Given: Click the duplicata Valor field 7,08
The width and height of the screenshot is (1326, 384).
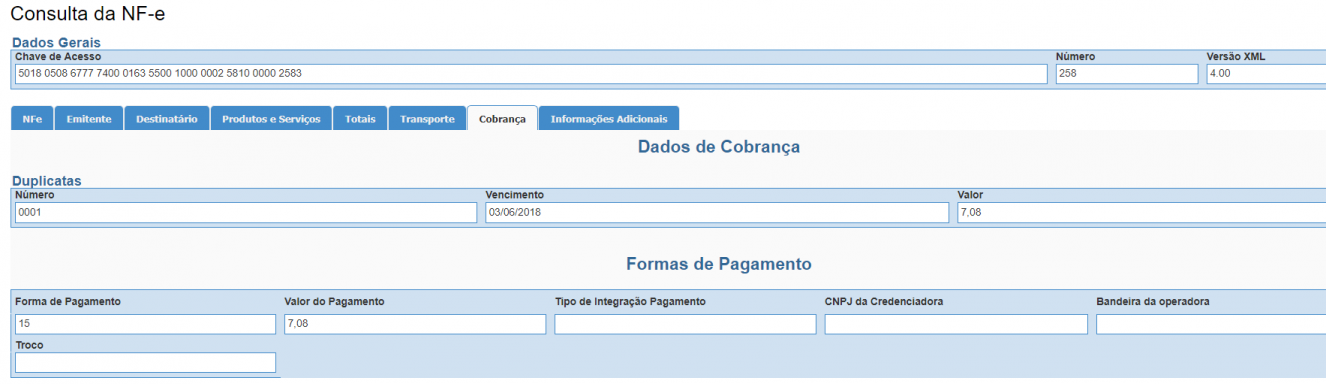Looking at the screenshot, I should [x=1141, y=212].
